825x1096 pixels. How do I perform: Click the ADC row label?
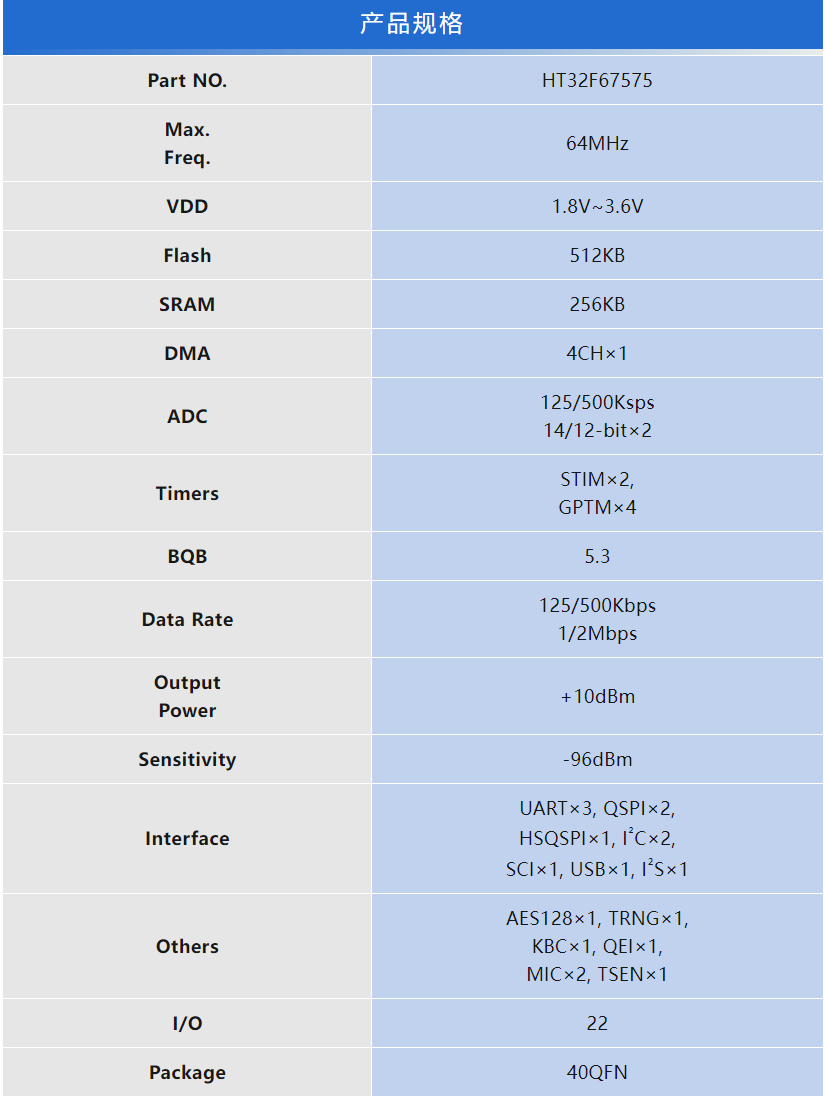(x=187, y=417)
